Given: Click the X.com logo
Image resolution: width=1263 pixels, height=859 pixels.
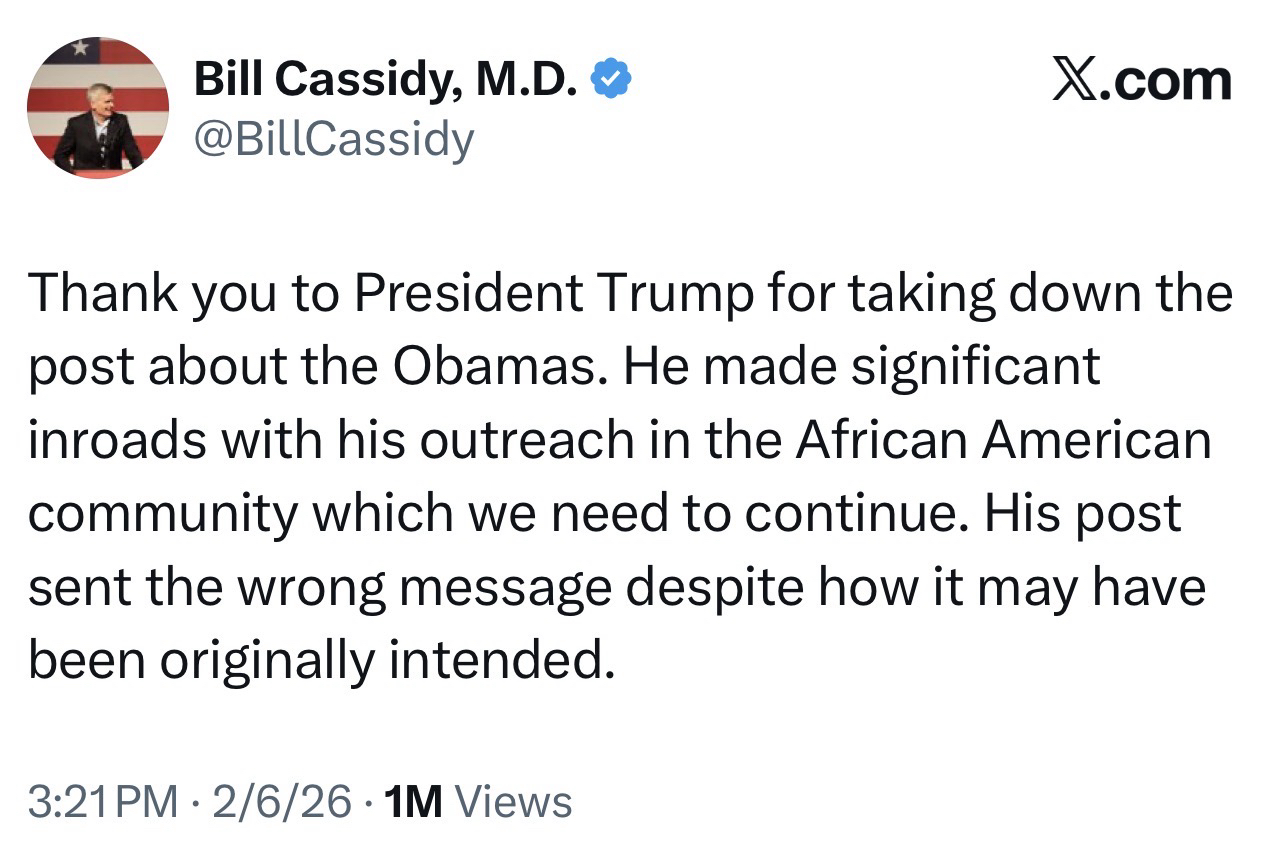Looking at the screenshot, I should click(1140, 79).
